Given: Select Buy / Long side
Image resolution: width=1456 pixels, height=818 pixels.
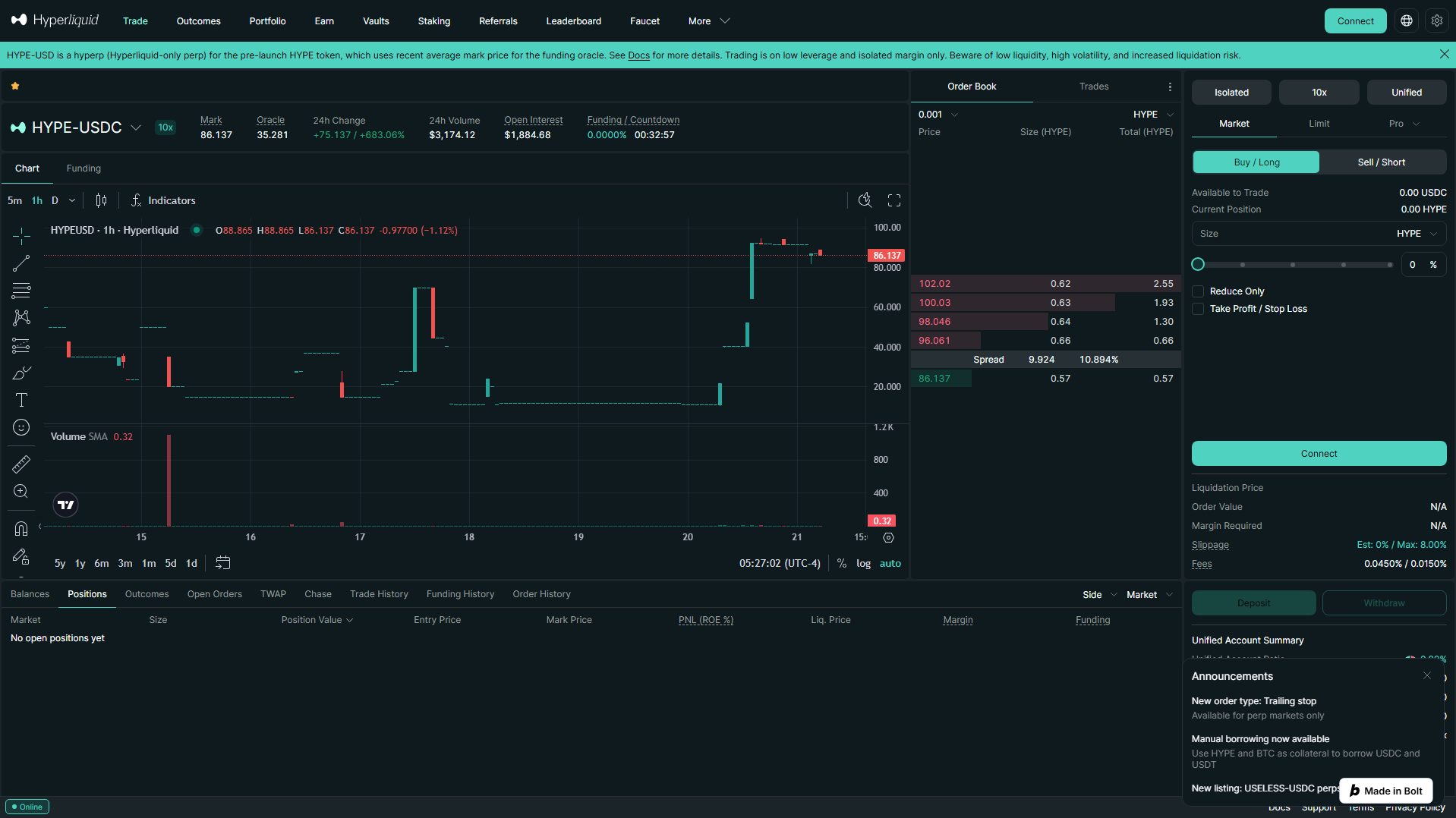Looking at the screenshot, I should point(1256,162).
